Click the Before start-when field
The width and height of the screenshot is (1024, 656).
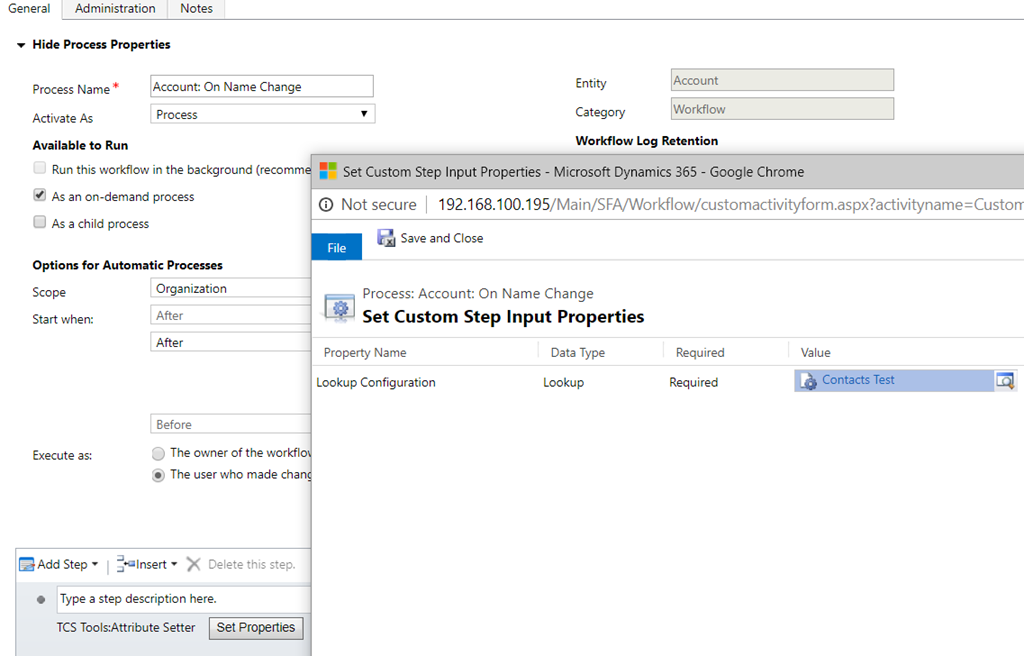231,424
